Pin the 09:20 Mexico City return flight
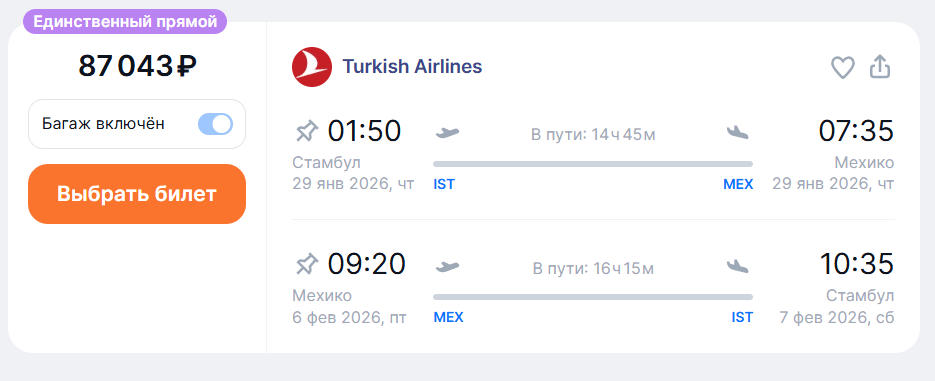Viewport: 935px width, 381px height. 307,264
